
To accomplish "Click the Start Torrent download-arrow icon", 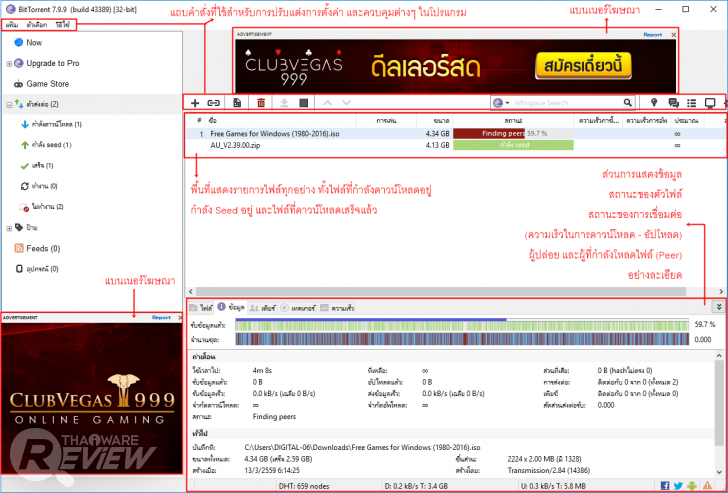I will pos(284,103).
